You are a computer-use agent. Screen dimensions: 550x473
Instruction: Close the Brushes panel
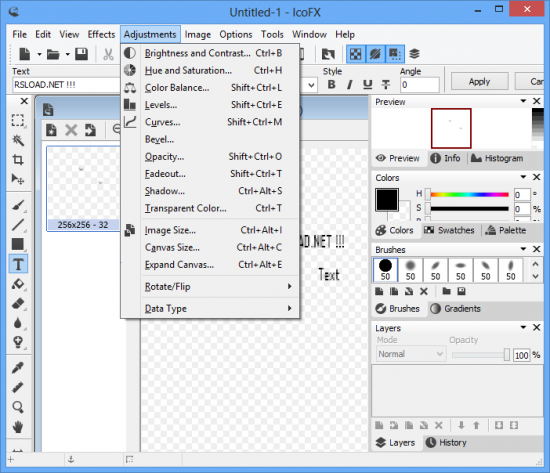point(536,249)
